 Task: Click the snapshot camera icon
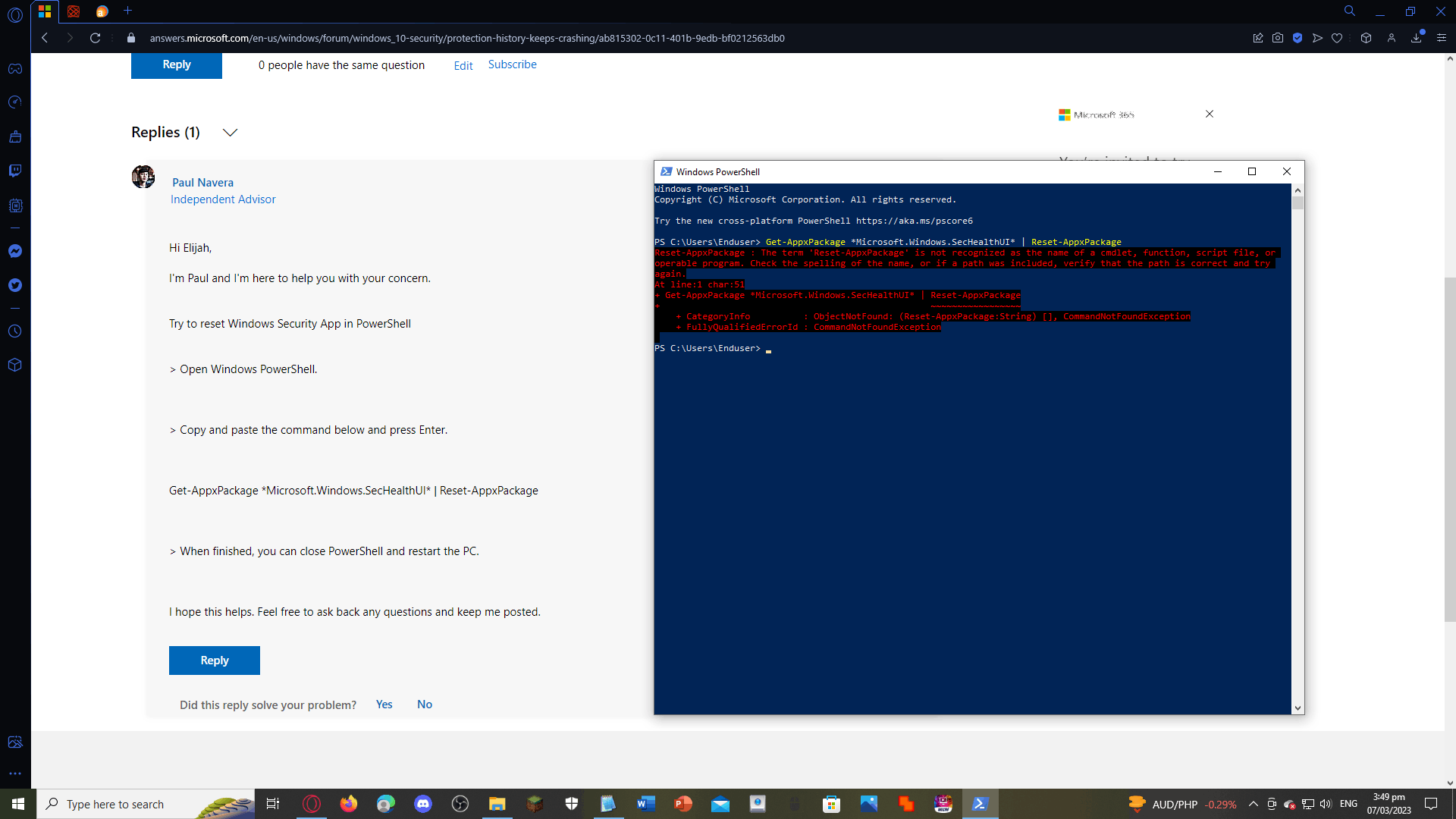pyautogui.click(x=1278, y=38)
